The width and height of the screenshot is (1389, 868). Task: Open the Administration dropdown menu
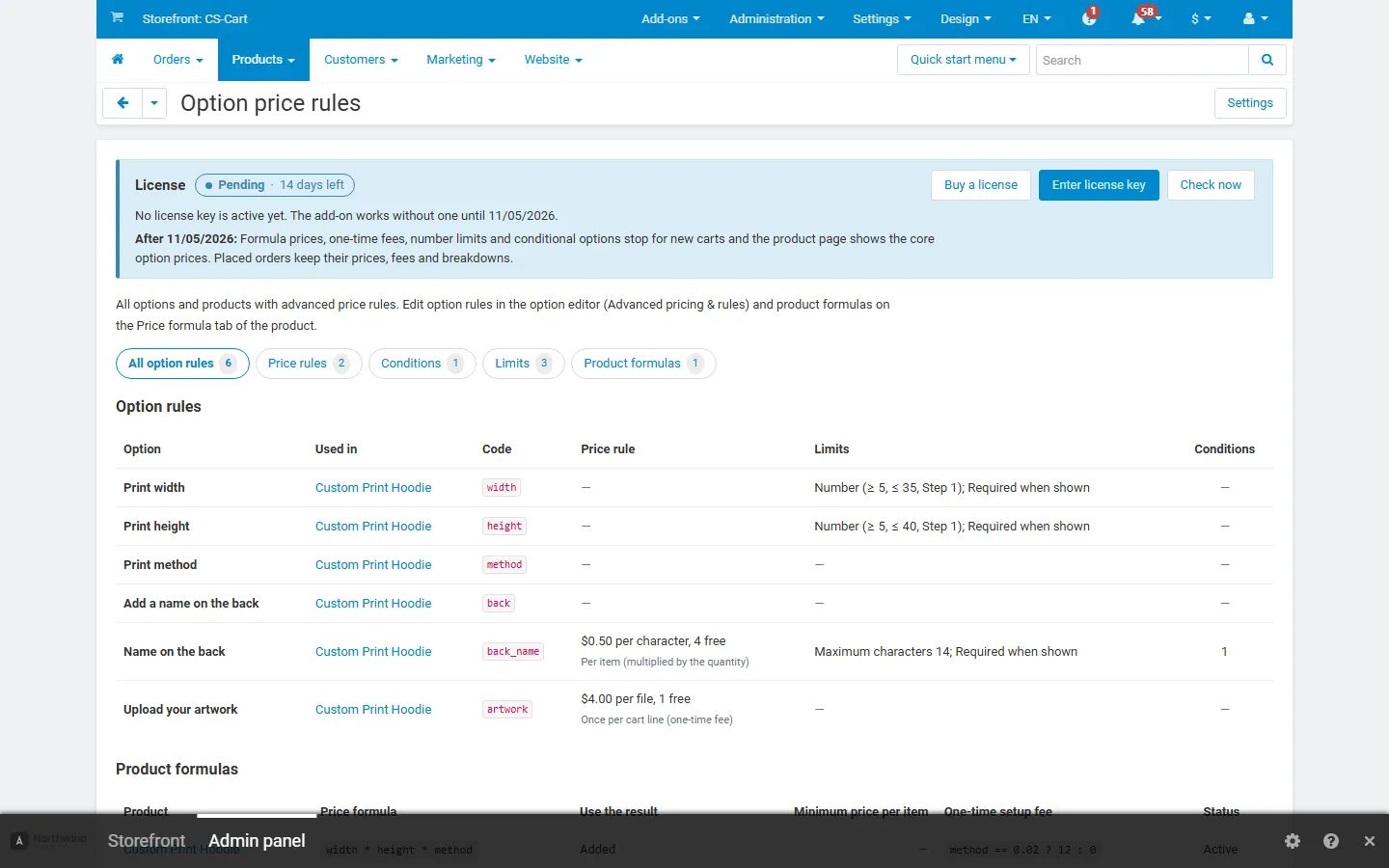click(x=776, y=19)
